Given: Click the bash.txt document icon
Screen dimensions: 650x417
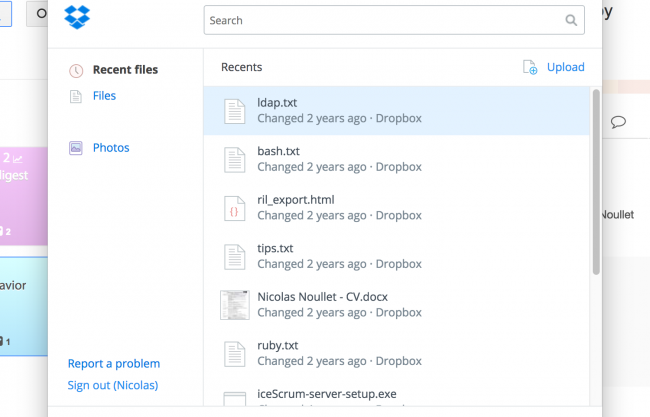Looking at the screenshot, I should coord(234,159).
